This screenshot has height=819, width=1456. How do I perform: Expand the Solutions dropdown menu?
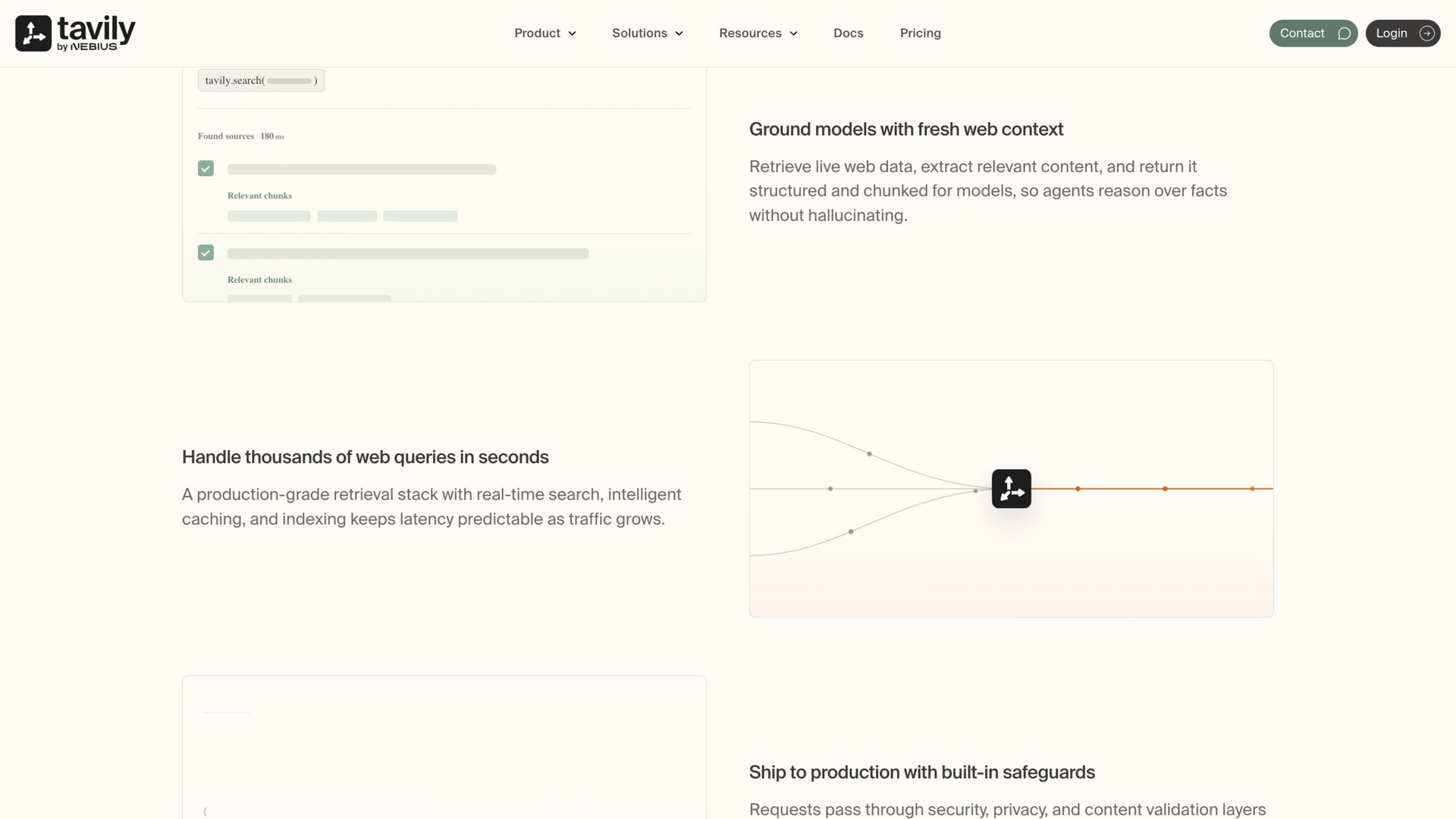coord(648,33)
